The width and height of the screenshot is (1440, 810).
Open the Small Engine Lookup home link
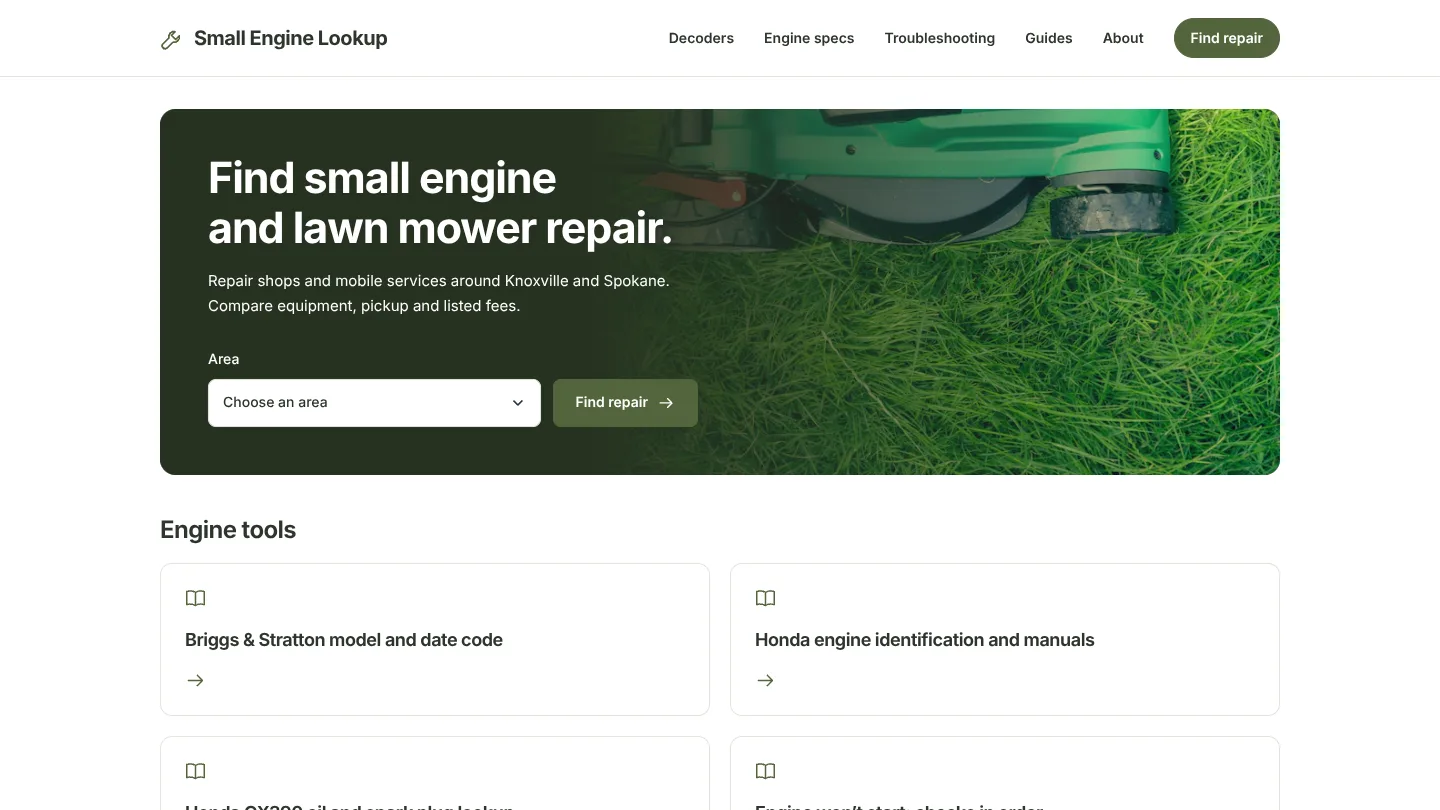[274, 38]
